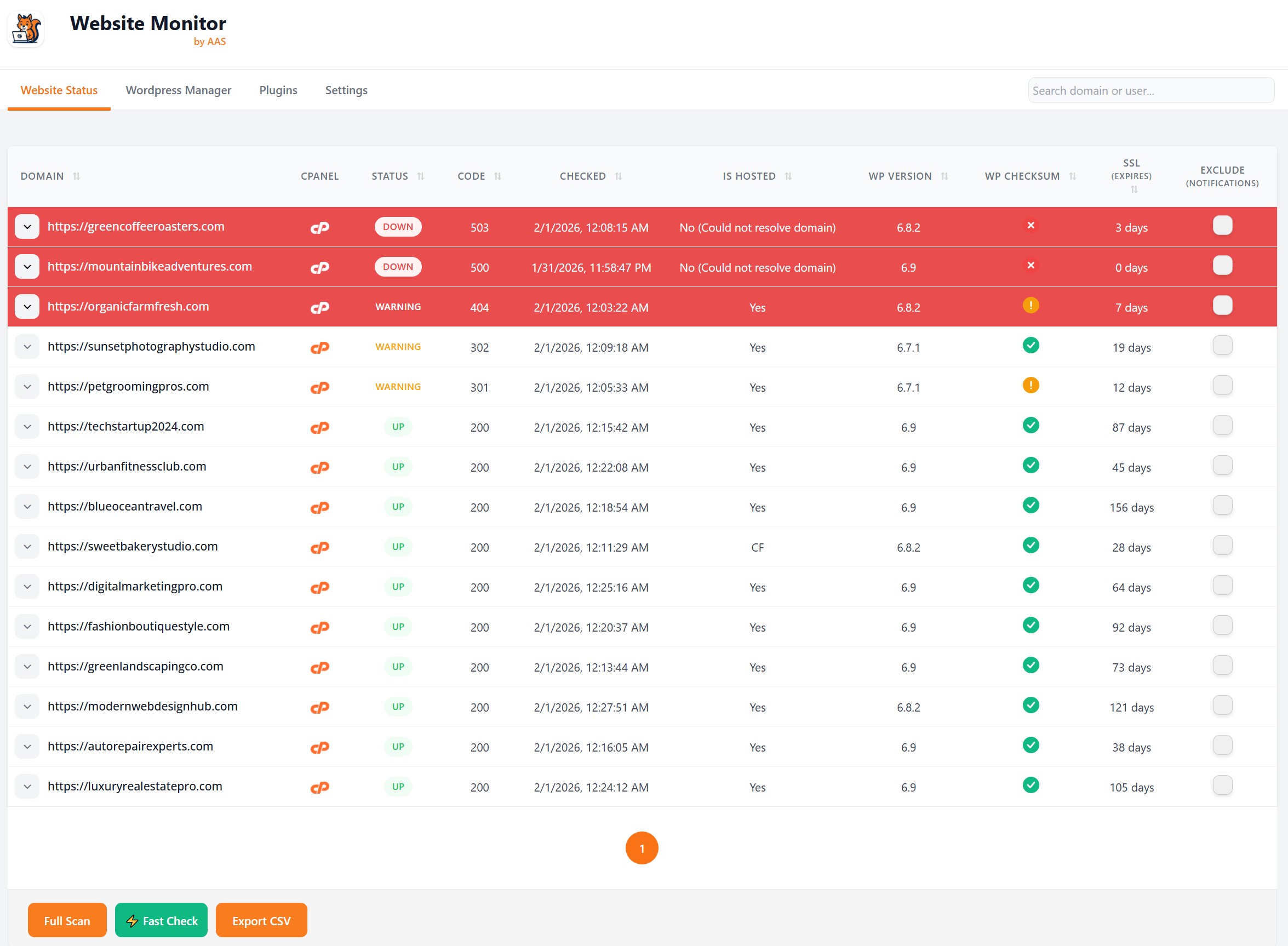The height and width of the screenshot is (946, 1288).
Task: Click the sort arrows next to WP Version
Action: 944,176
